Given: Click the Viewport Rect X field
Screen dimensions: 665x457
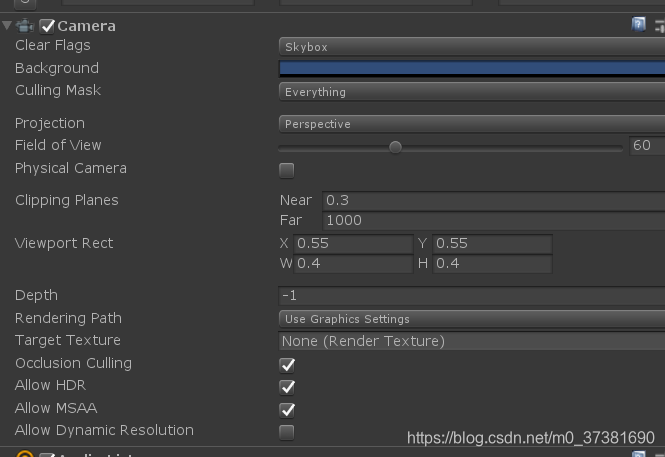Looking at the screenshot, I should coord(353,244).
